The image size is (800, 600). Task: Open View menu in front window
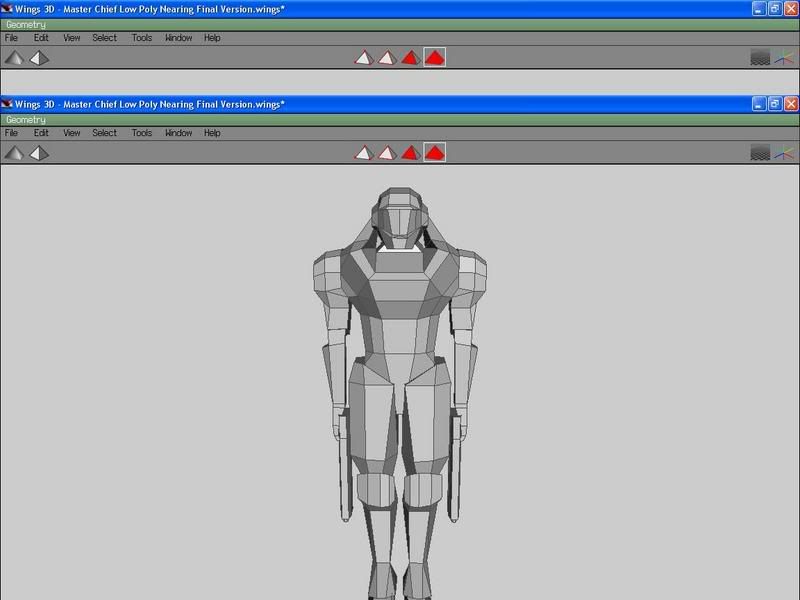[x=71, y=133]
